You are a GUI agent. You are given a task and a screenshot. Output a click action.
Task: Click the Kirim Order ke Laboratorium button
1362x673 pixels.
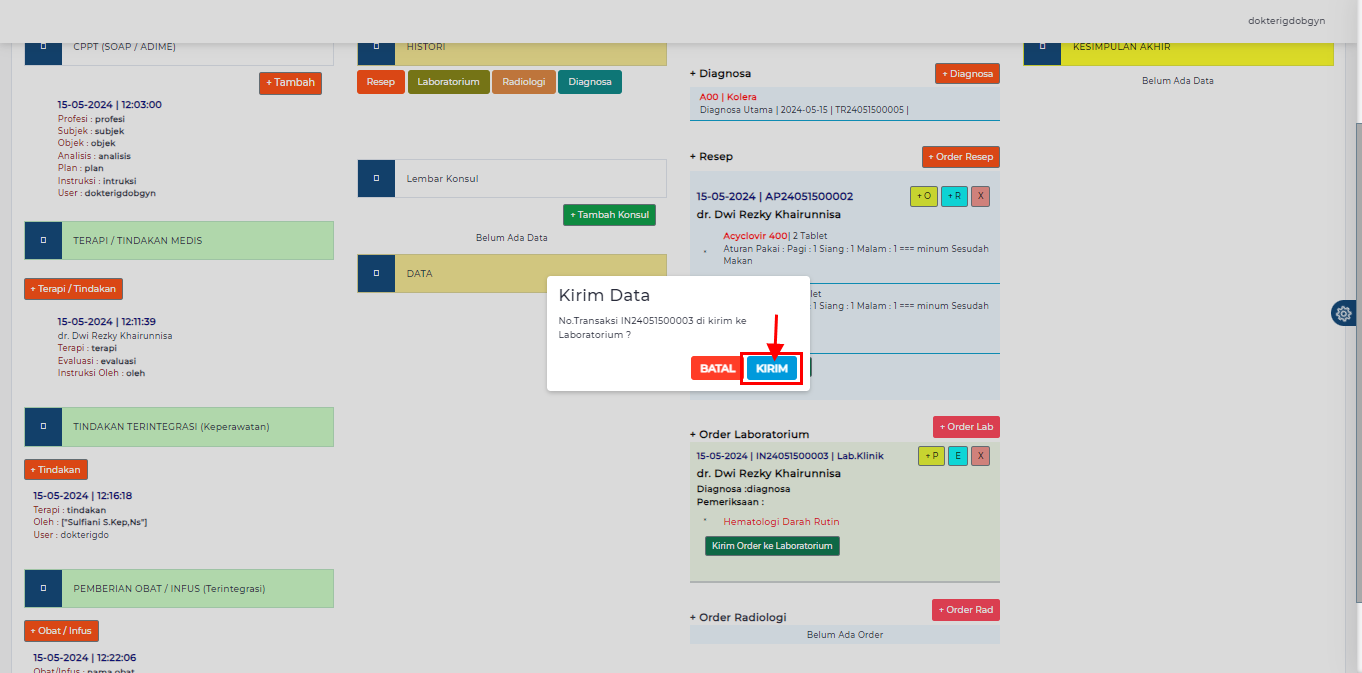point(771,545)
